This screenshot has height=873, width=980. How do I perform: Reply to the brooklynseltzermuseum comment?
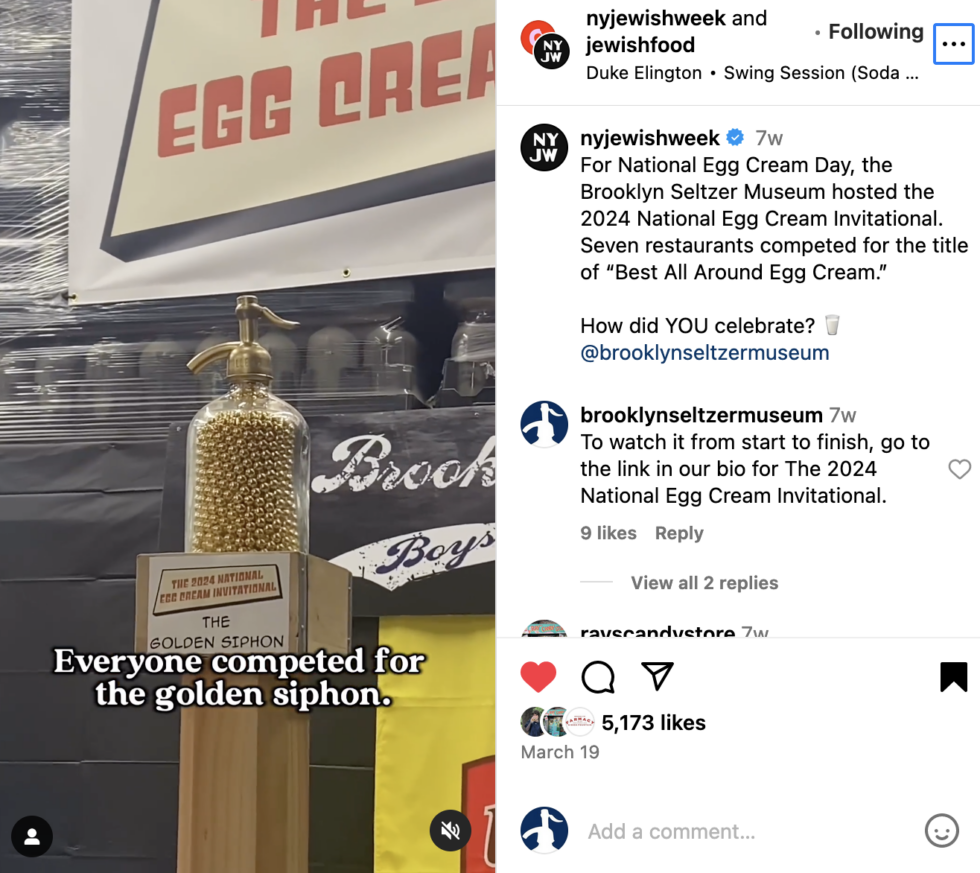[679, 533]
